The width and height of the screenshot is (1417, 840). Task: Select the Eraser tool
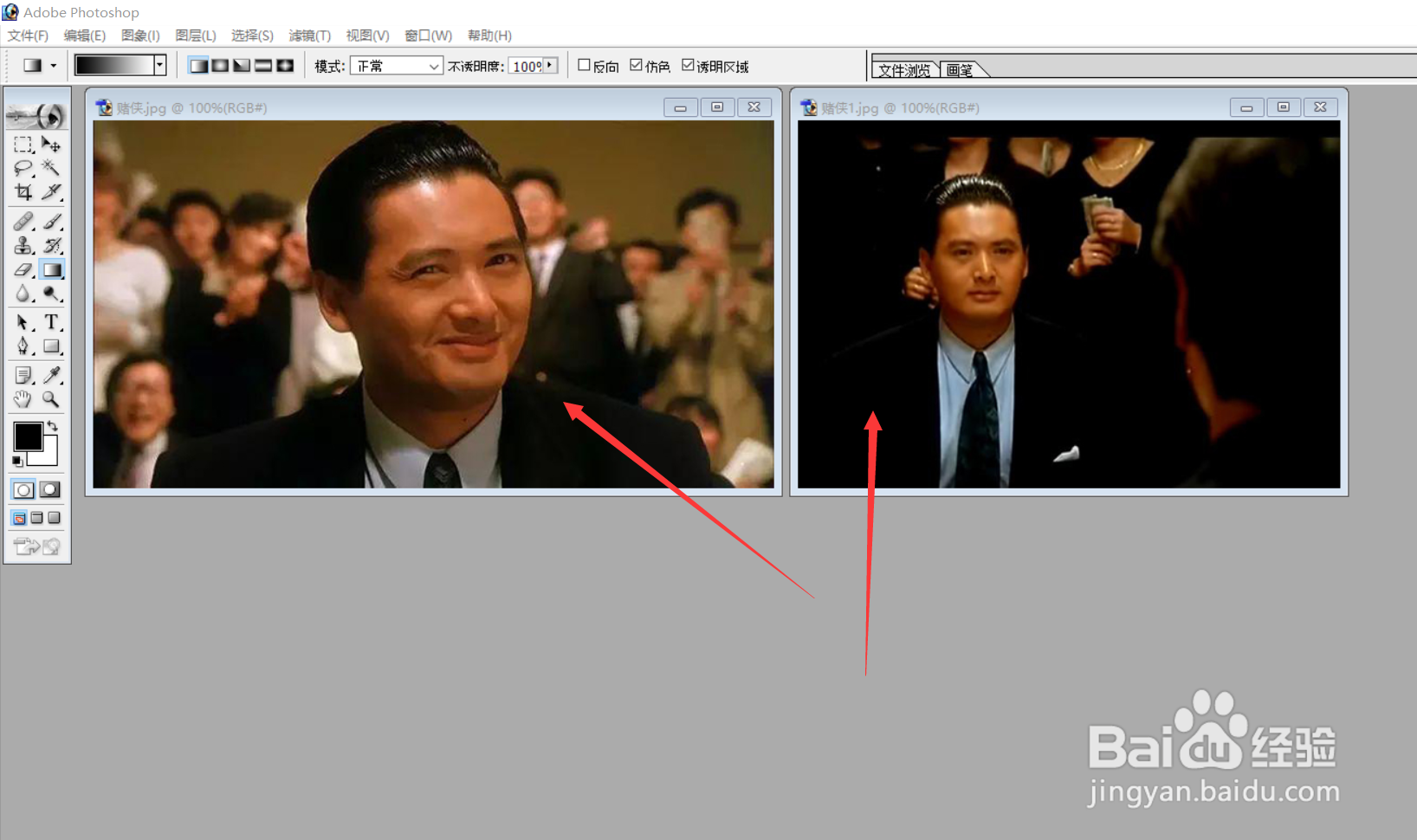pos(23,269)
